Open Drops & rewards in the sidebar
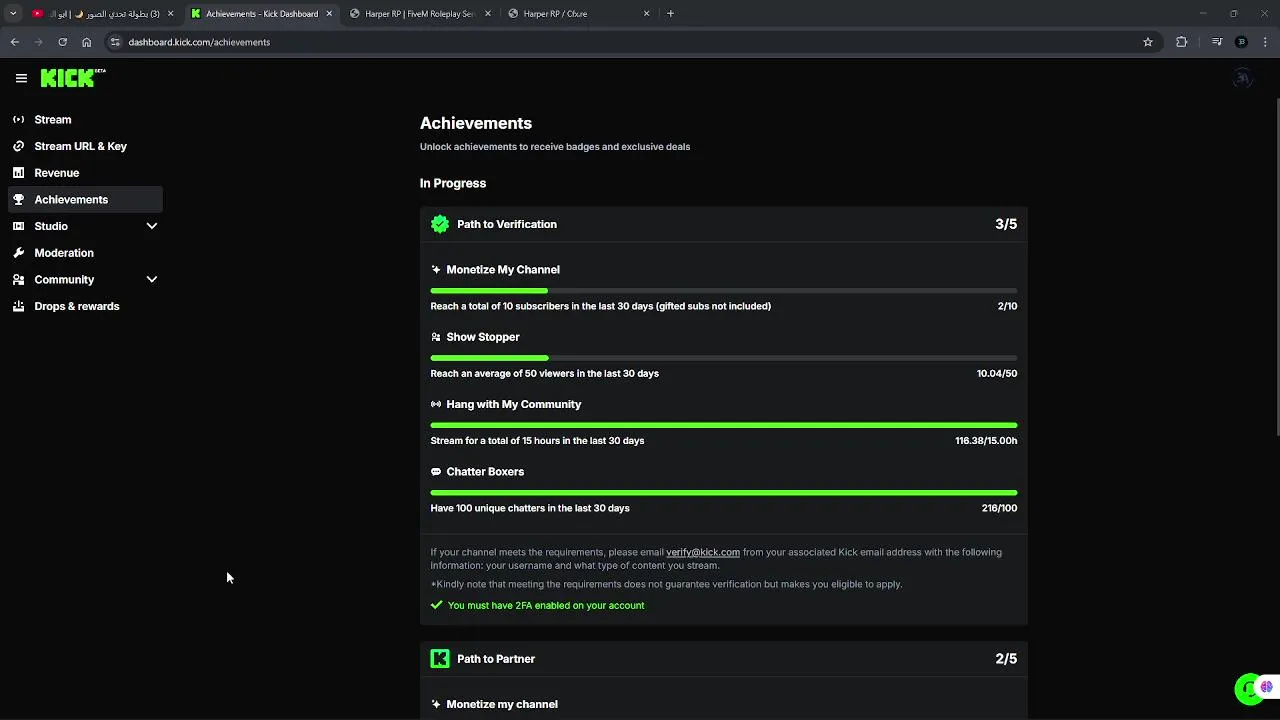This screenshot has width=1280, height=720. point(76,306)
